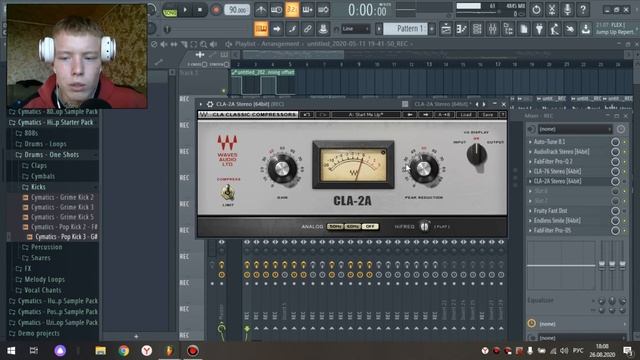This screenshot has width=640, height=360.
Task: Open the Percussion folder
Action: point(46,247)
